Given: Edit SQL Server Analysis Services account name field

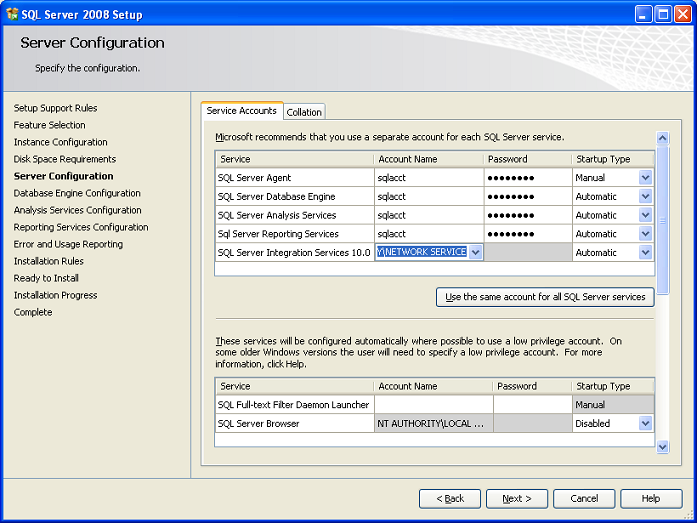Looking at the screenshot, I should pos(429,215).
